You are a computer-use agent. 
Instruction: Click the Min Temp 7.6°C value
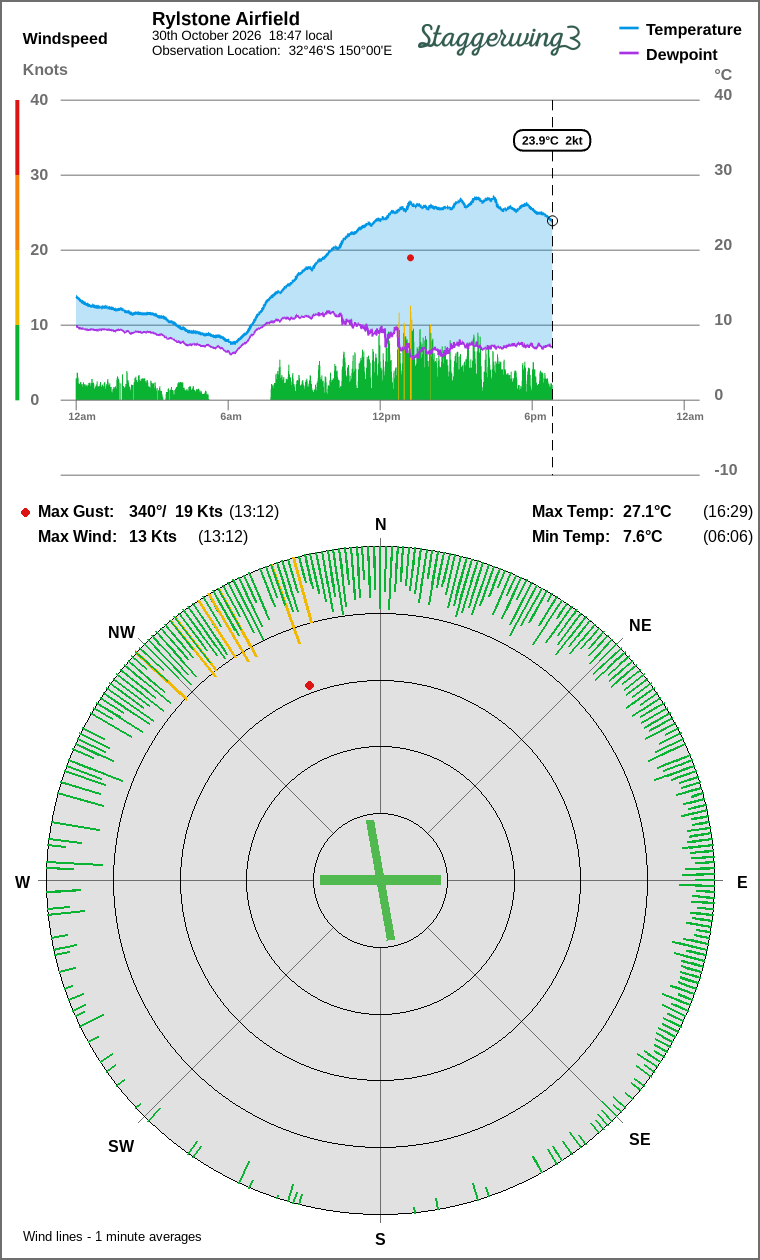642,537
